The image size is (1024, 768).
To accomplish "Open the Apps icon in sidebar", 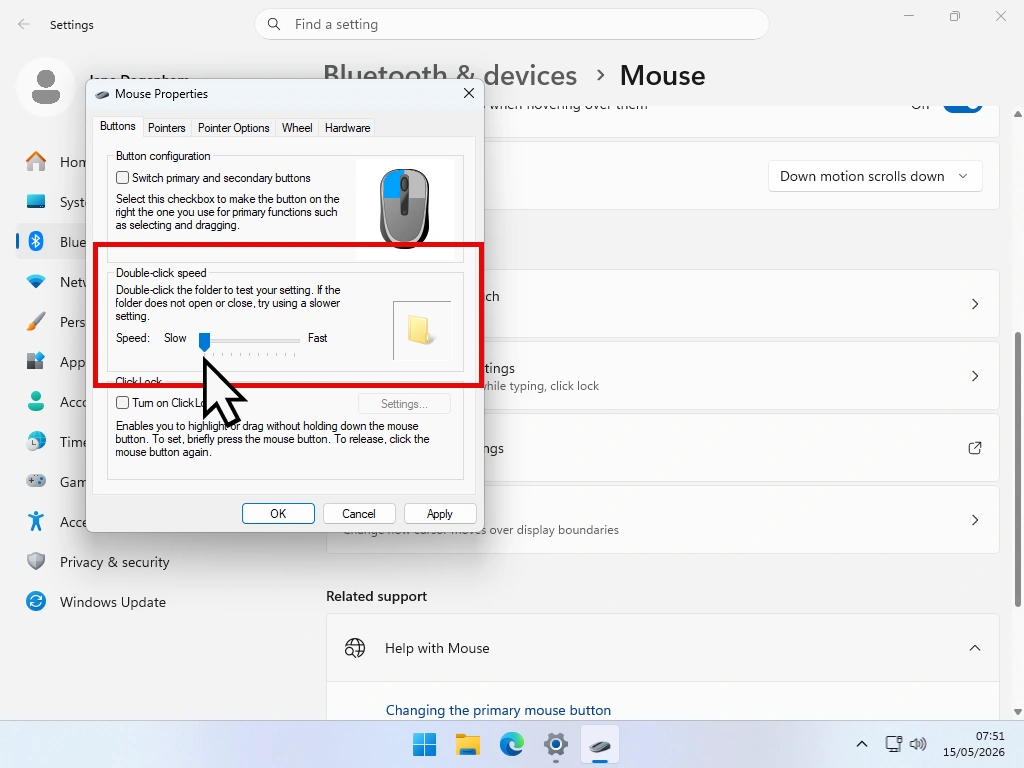I will click(36, 361).
